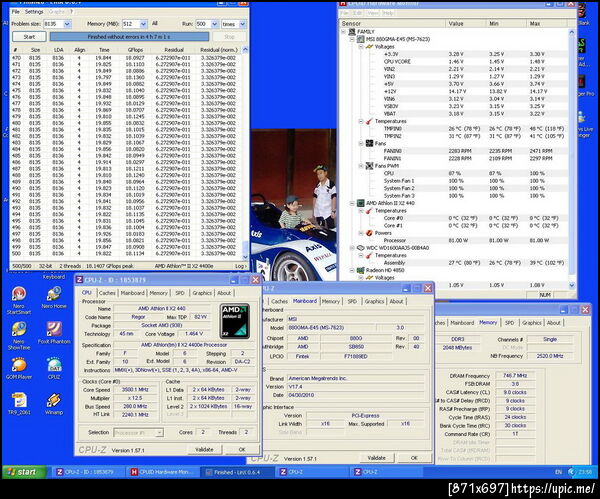Select Memory tab in CPU-Z Mainboard window
The image size is (600, 499).
(331, 301)
